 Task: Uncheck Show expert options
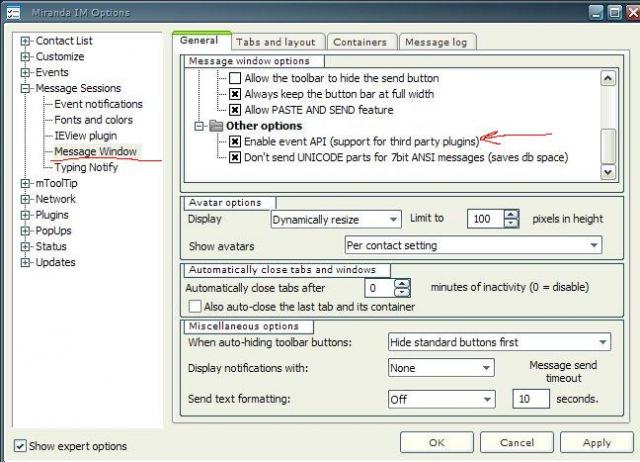[20, 446]
